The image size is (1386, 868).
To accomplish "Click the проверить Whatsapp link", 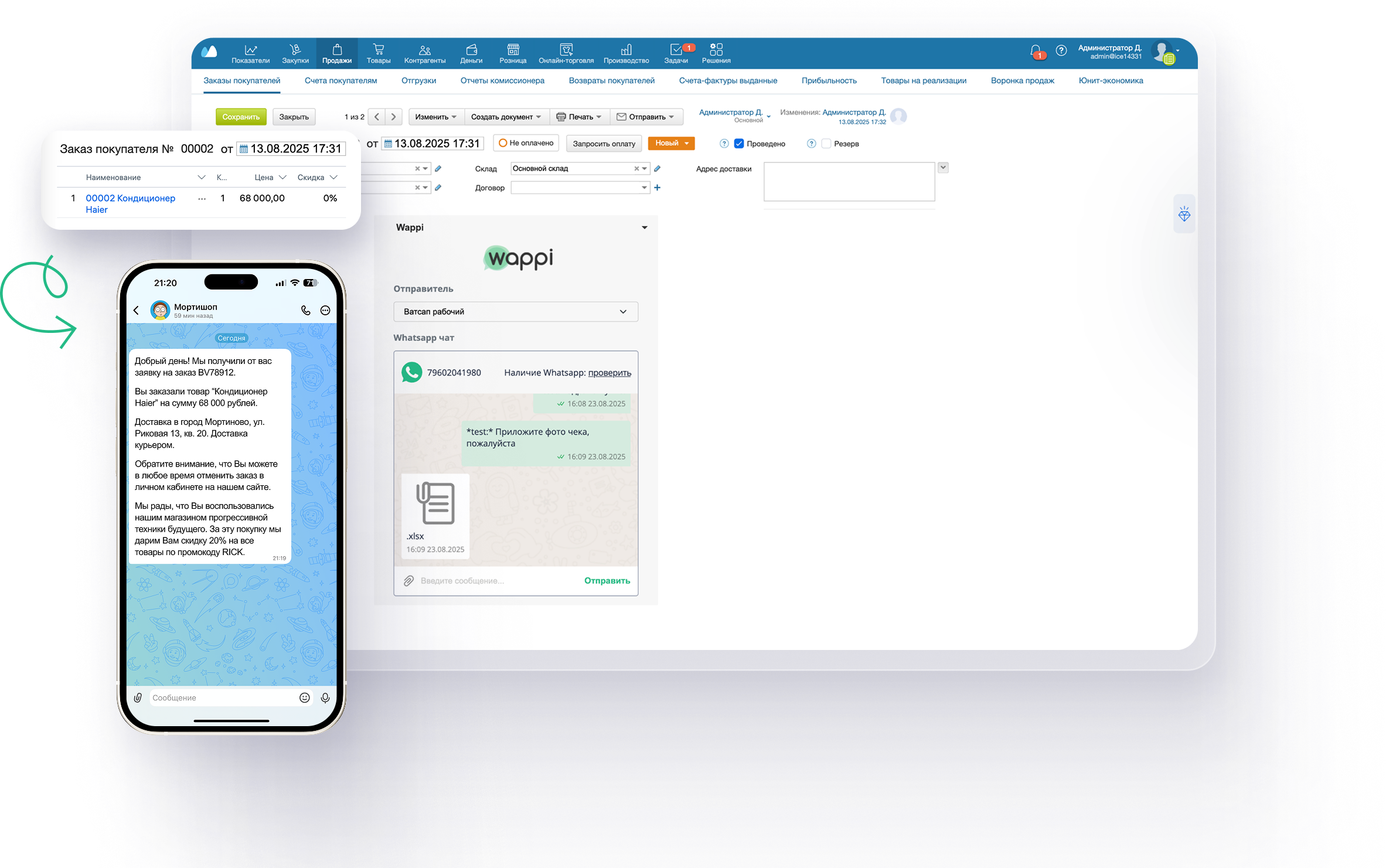I will coord(609,373).
